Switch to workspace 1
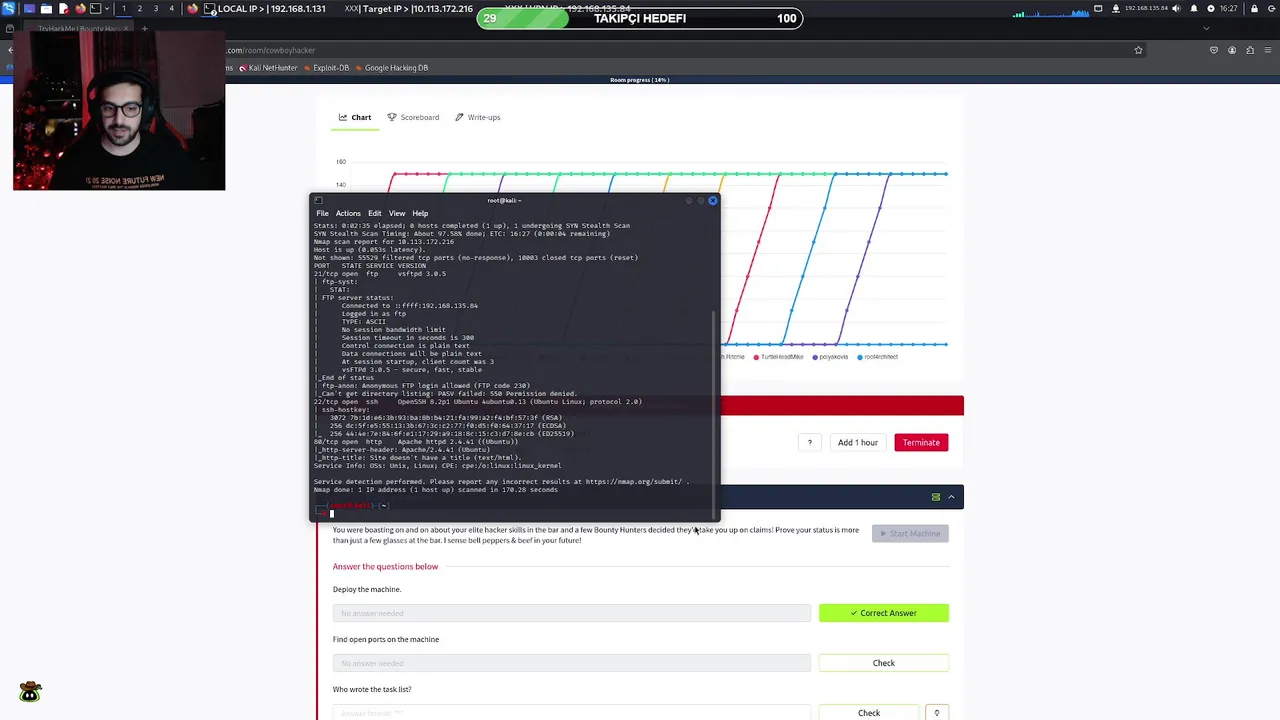 [x=124, y=9]
